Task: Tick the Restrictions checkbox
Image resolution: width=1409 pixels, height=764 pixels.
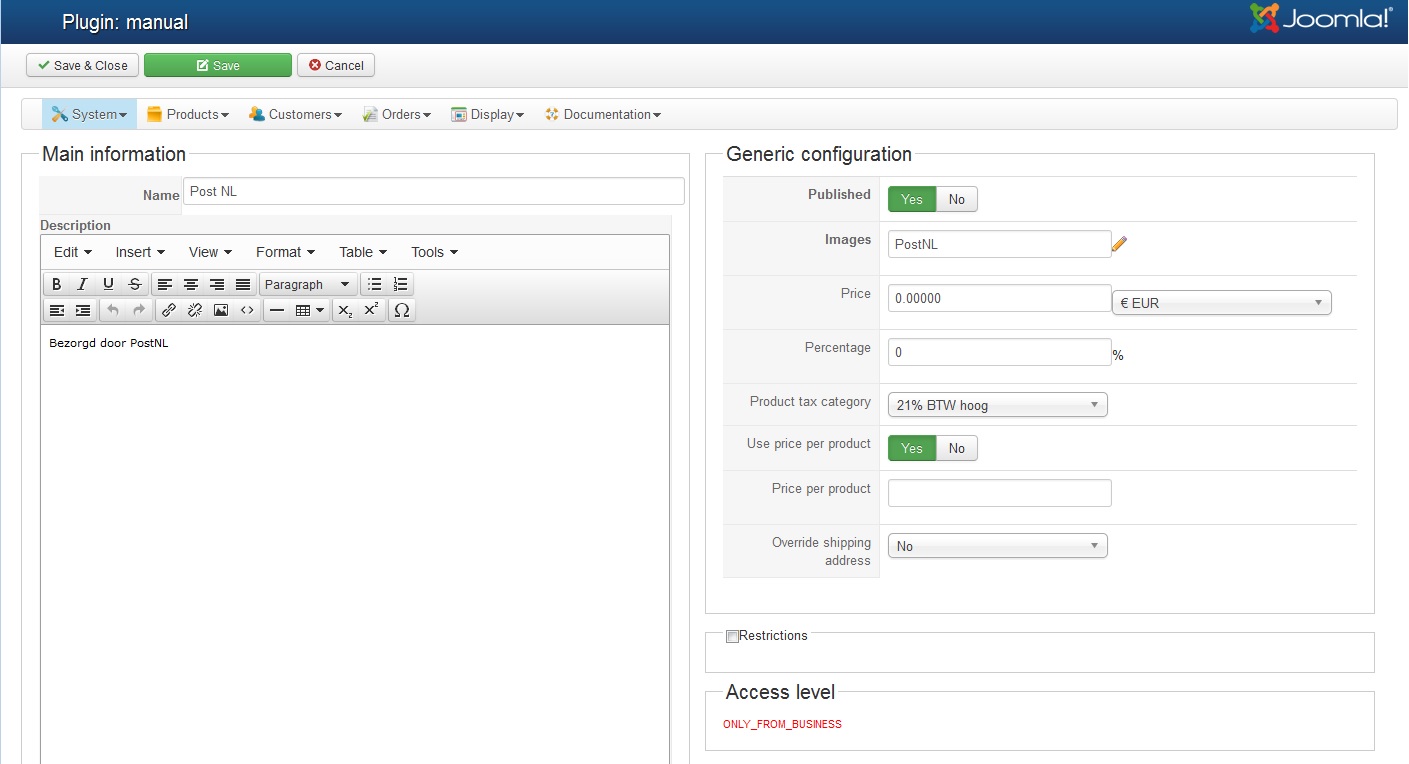Action: coord(732,636)
